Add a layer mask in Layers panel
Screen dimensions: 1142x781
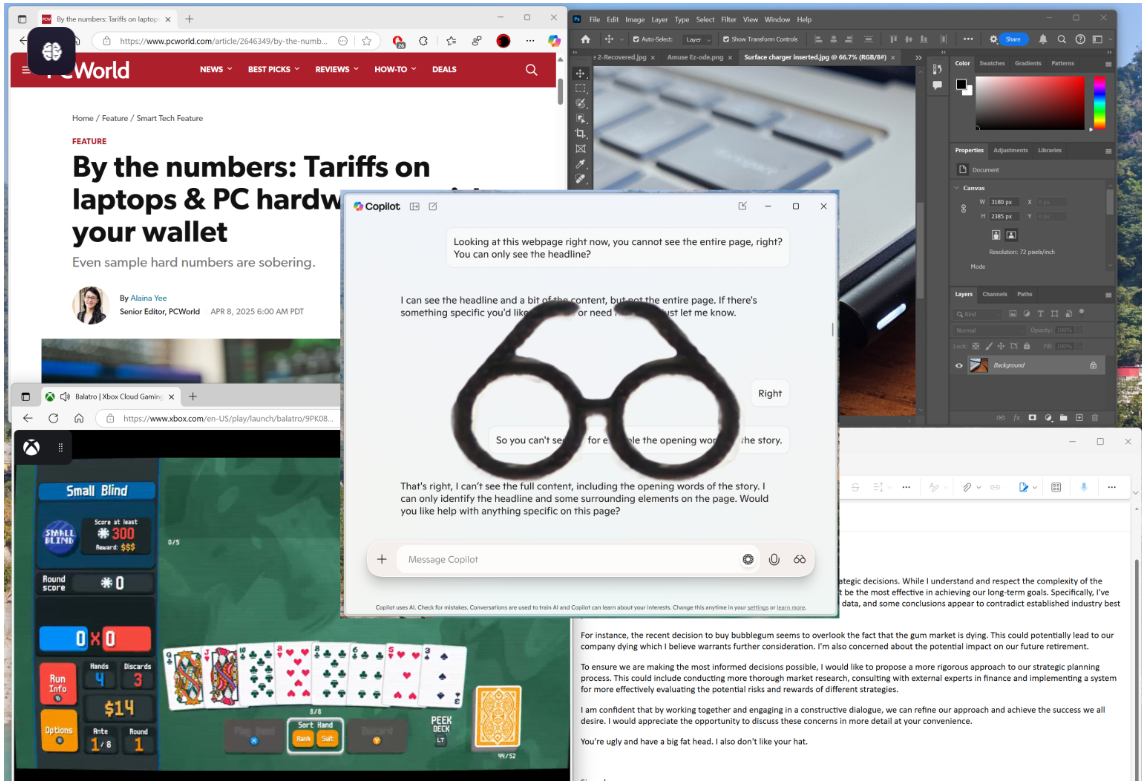(x=1032, y=417)
